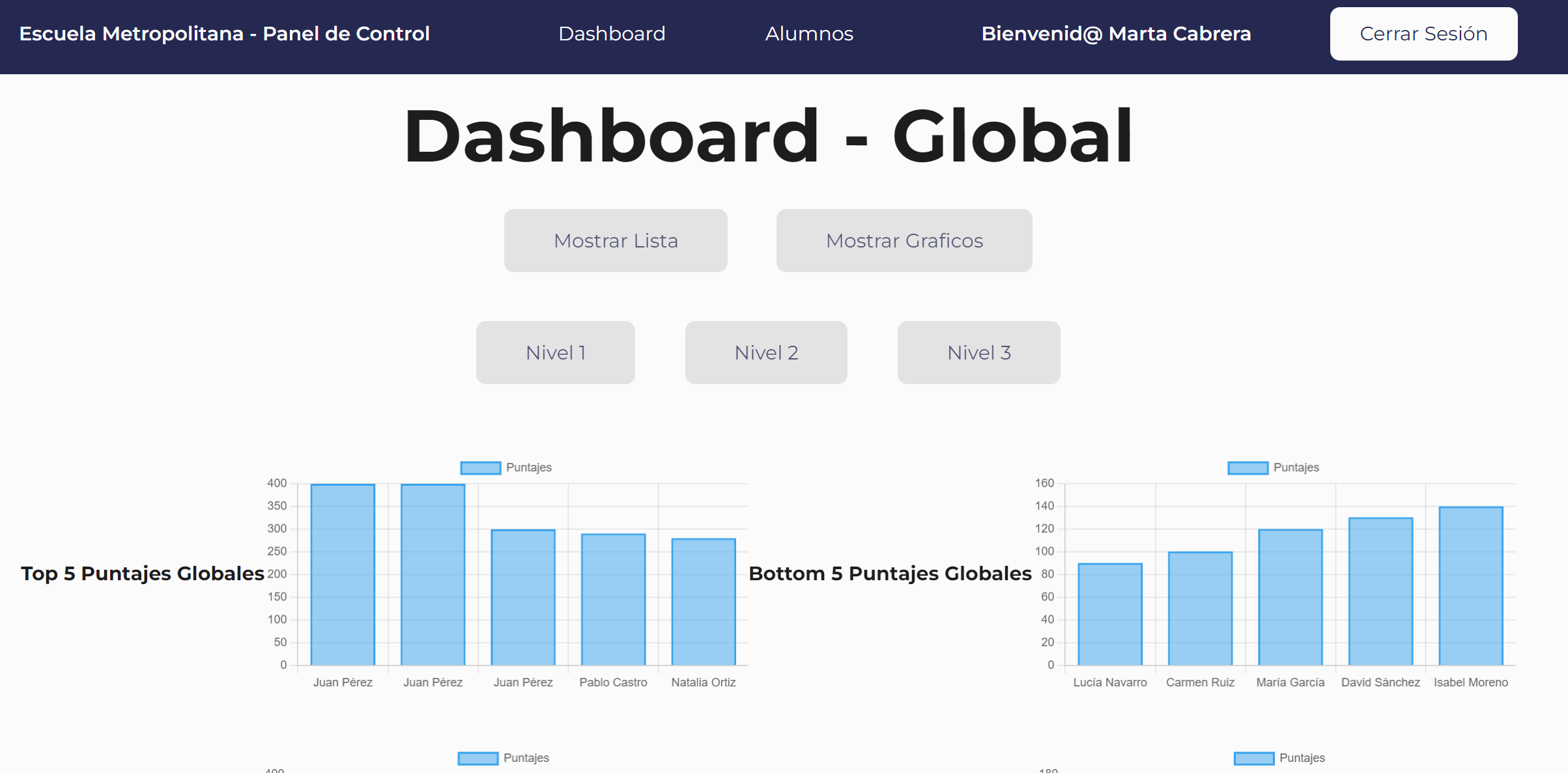Click the David Sánchez axis label

tap(1381, 682)
